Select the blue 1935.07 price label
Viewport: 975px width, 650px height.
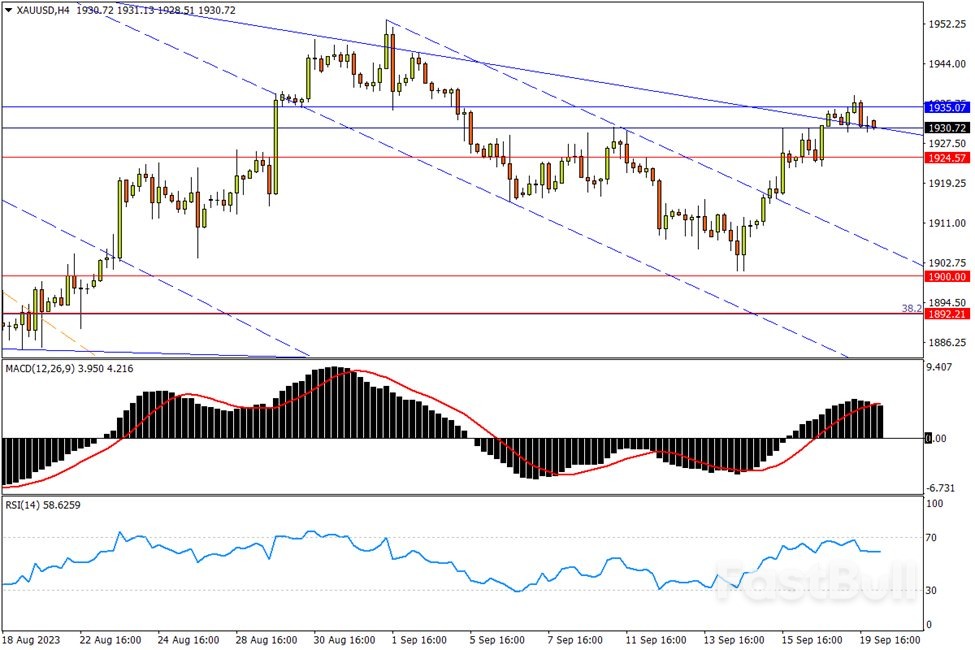pos(945,107)
